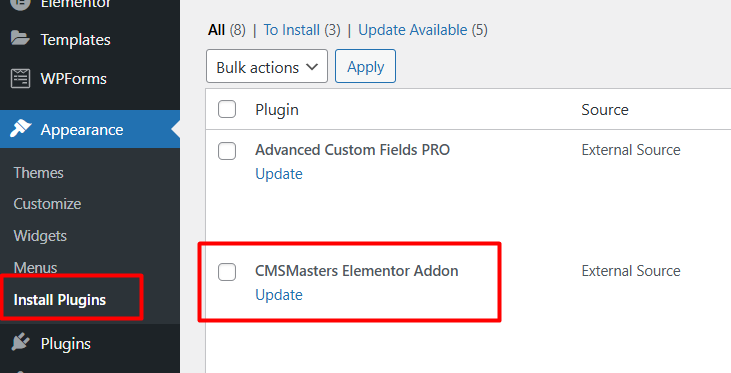Tick the select-all checkbox beside Plugin header
Screen dimensions: 731x373
[227, 109]
